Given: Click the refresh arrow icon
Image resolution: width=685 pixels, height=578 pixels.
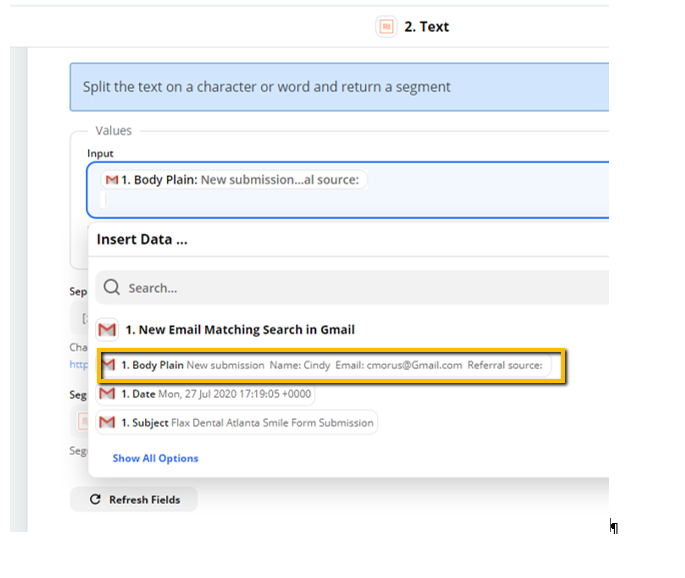Looking at the screenshot, I should [95, 499].
